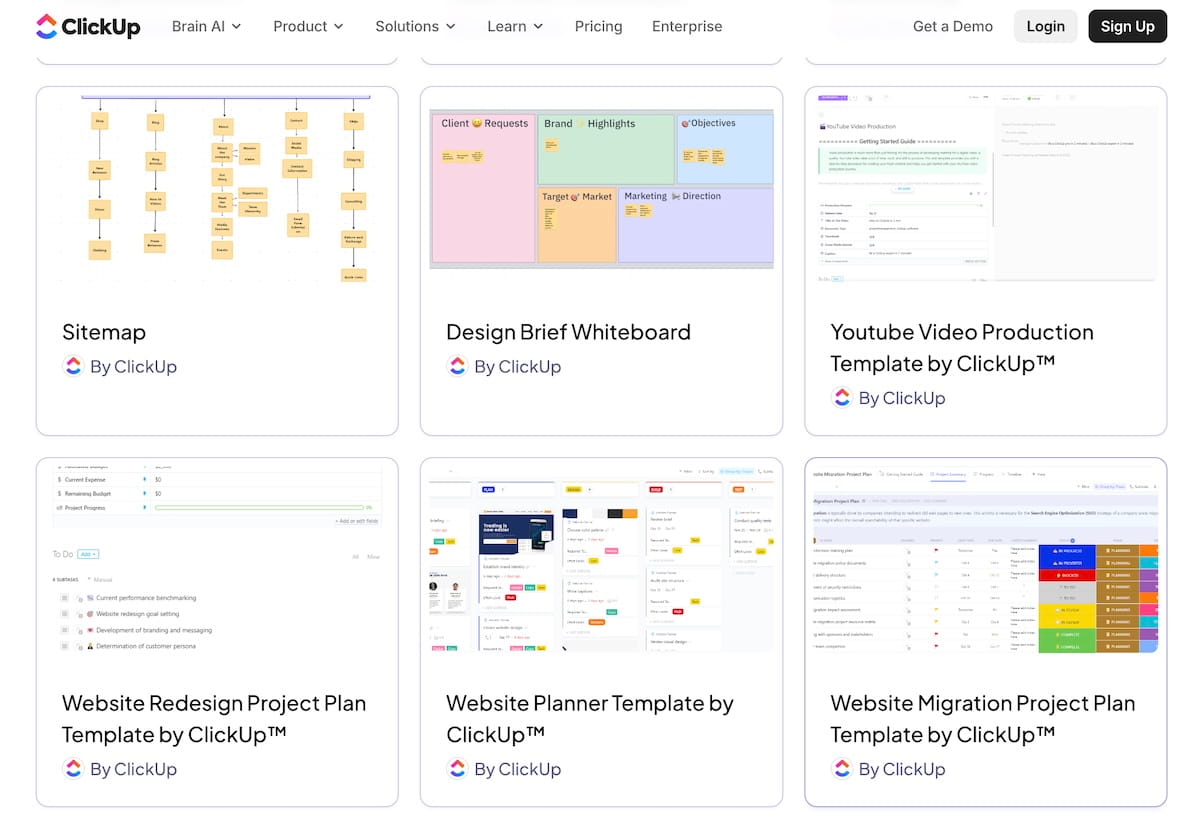
Task: Click the Sitemap flowchart thumbnail
Action: [217, 188]
